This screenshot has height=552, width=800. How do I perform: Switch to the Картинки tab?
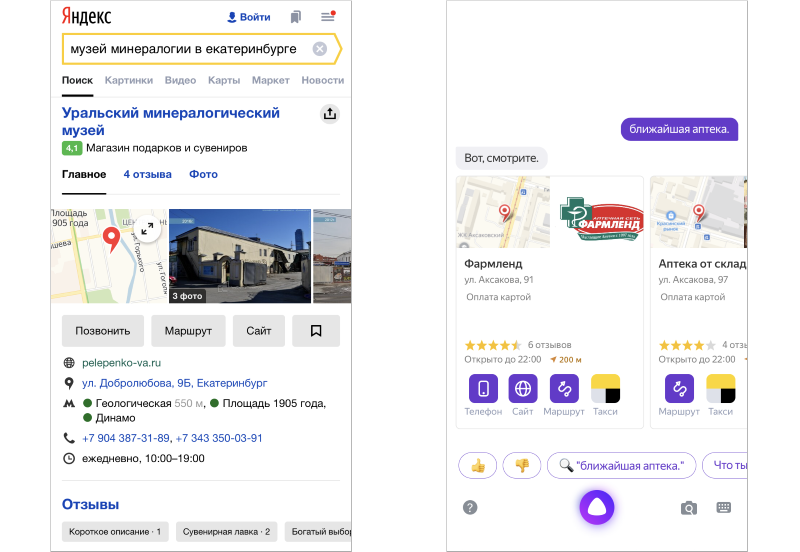click(129, 81)
